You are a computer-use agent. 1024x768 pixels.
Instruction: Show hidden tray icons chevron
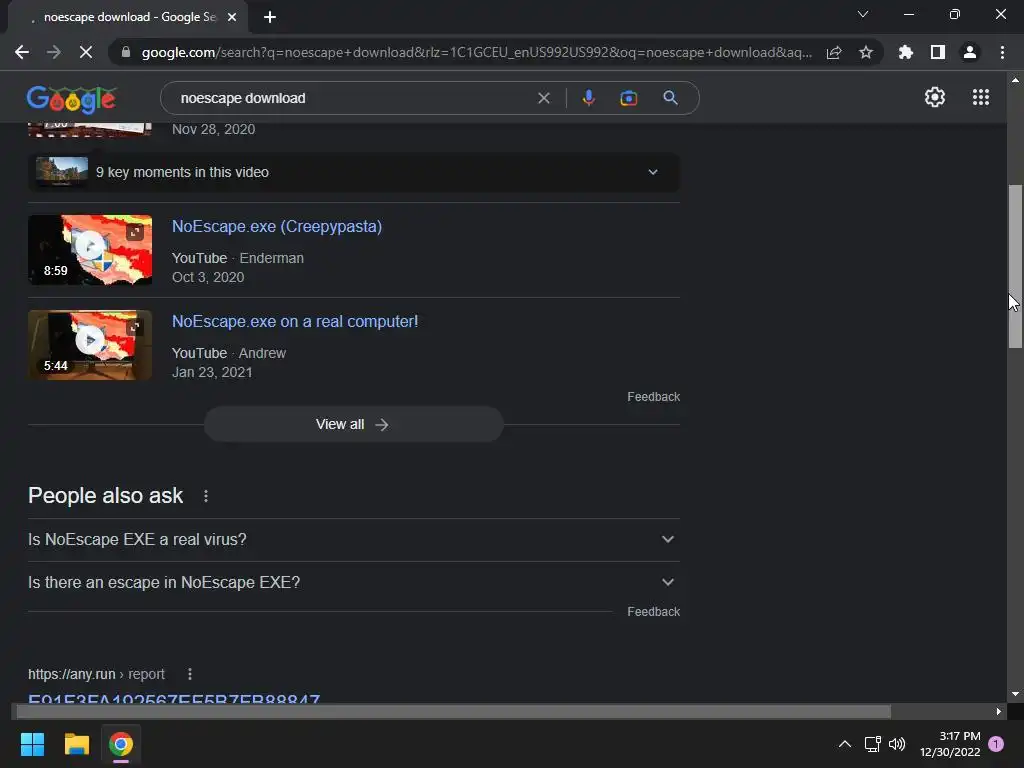click(x=844, y=744)
